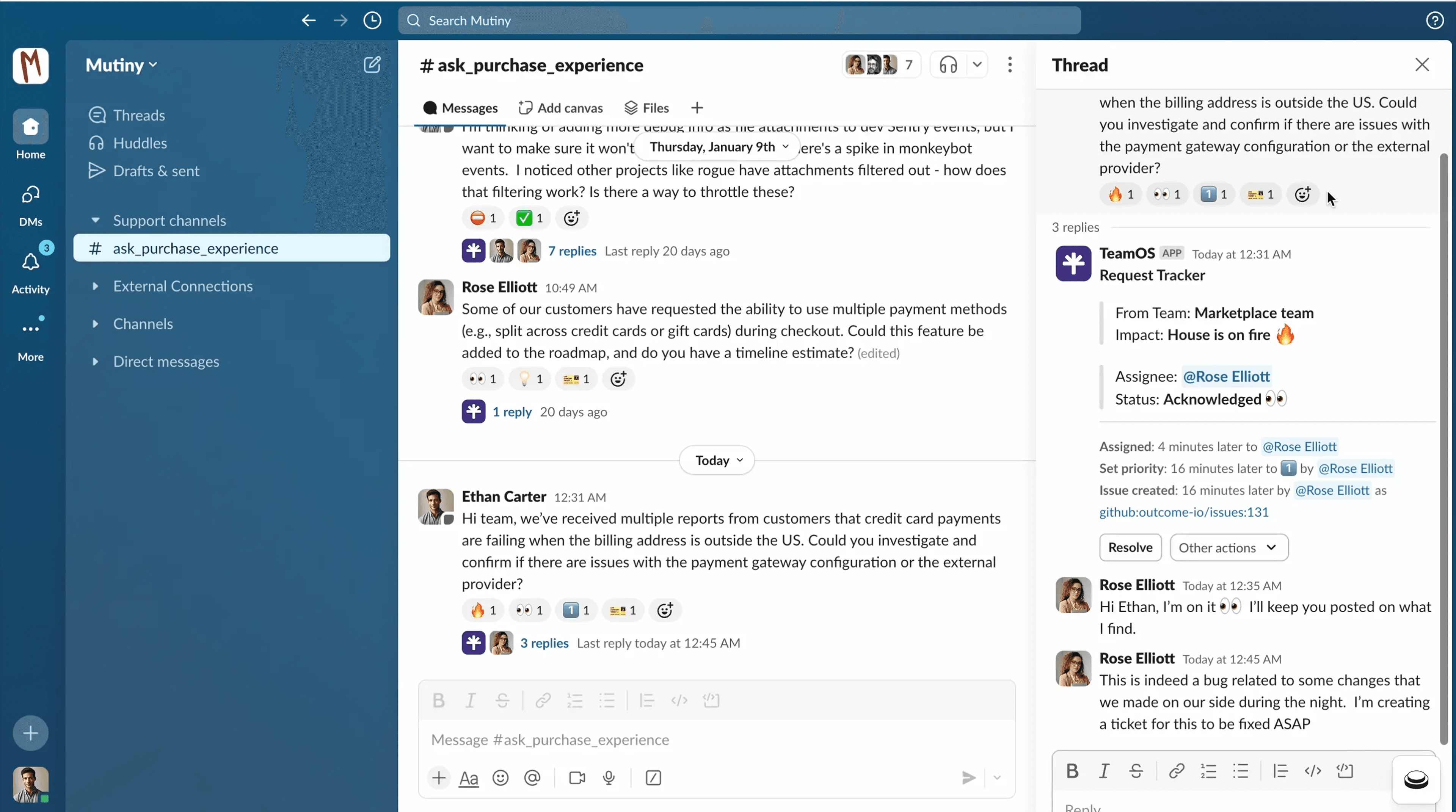Start a huddle with headphones icon
The image size is (1456, 812).
tap(948, 65)
